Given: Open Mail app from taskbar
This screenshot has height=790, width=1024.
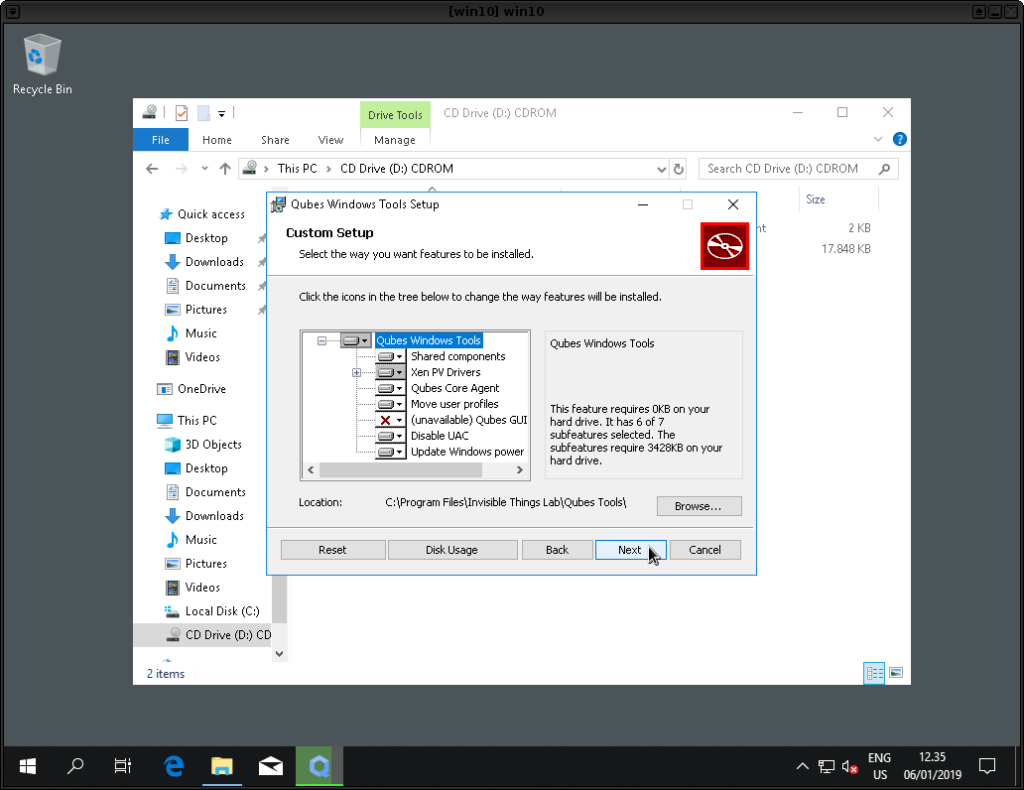Looking at the screenshot, I should click(x=270, y=766).
